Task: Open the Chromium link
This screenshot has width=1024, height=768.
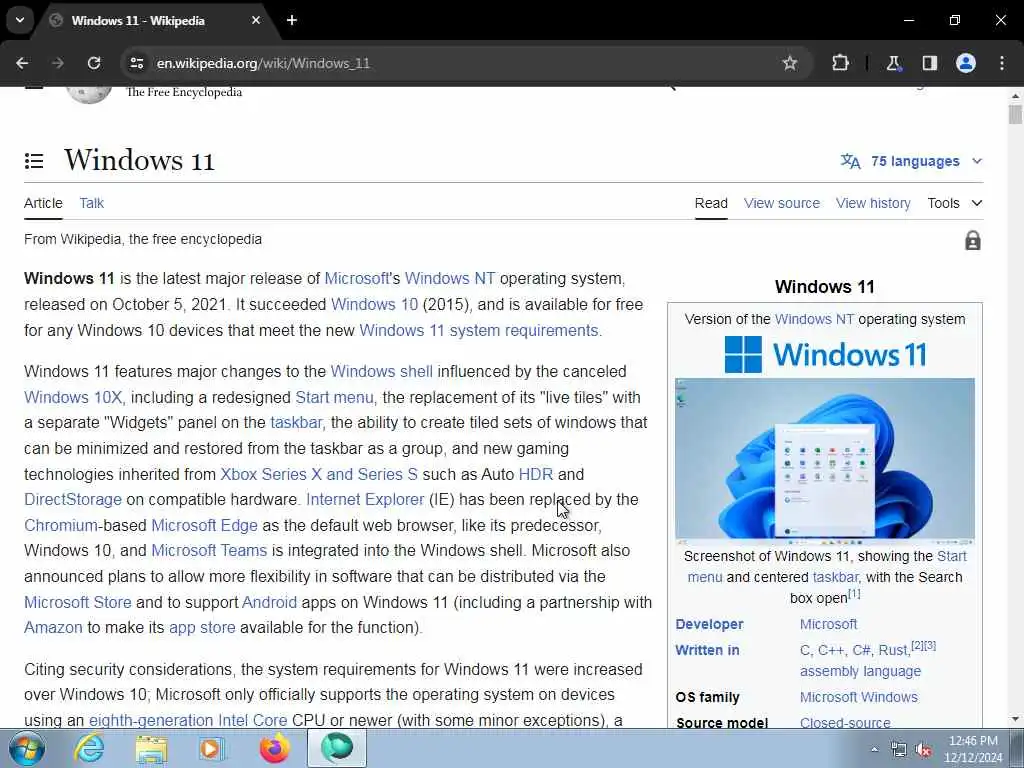Action: (x=61, y=525)
